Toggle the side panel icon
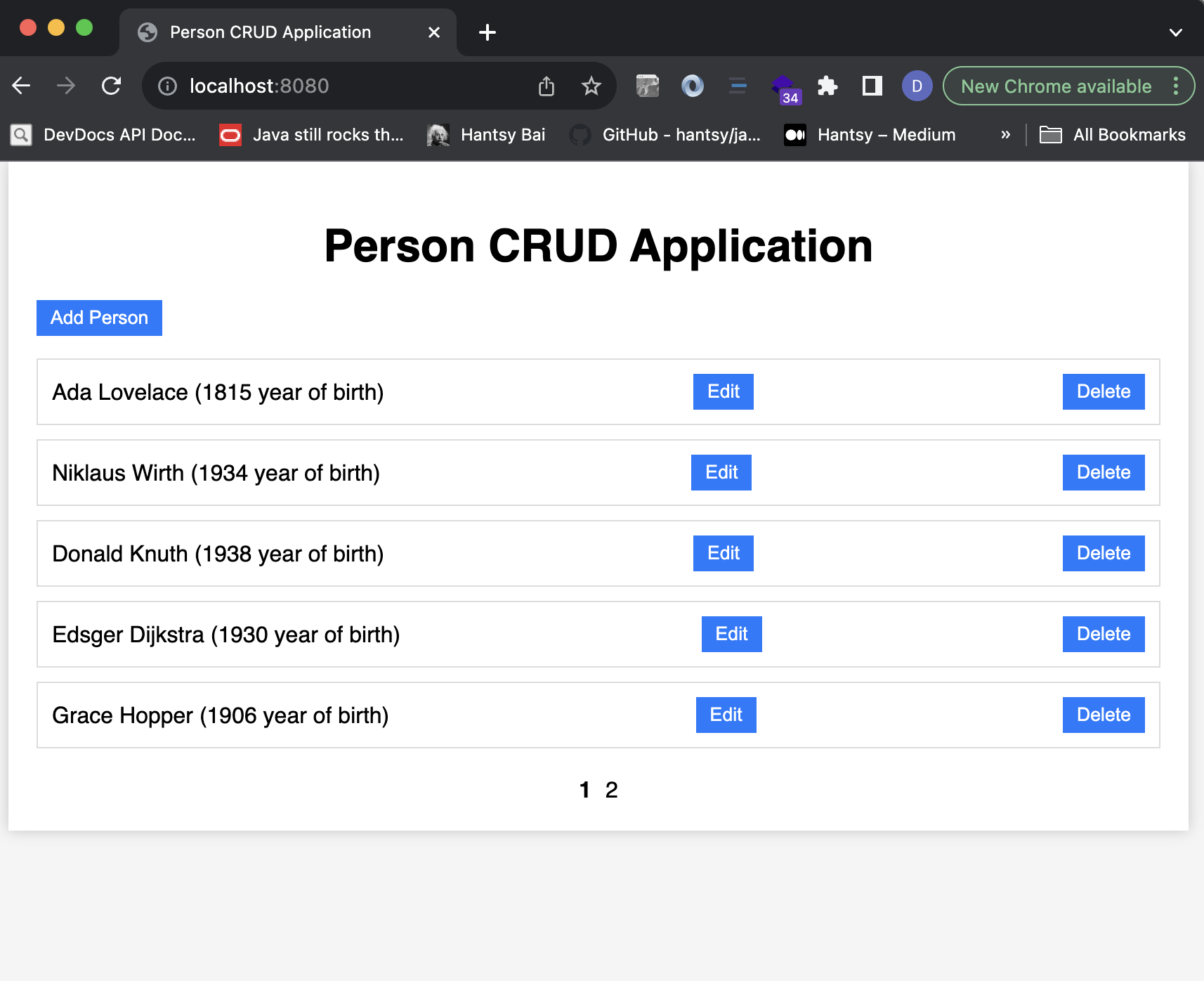The width and height of the screenshot is (1204, 981). pos(872,86)
